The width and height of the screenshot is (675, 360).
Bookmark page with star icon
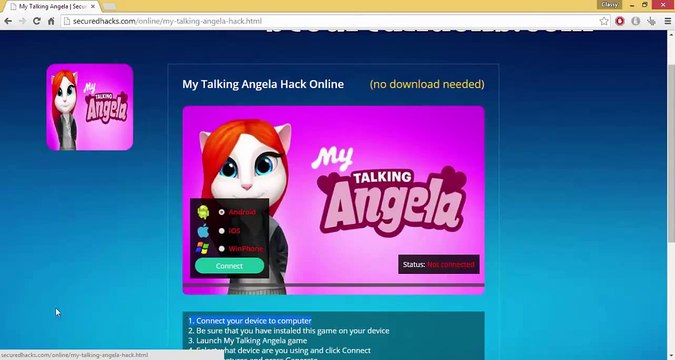[604, 21]
